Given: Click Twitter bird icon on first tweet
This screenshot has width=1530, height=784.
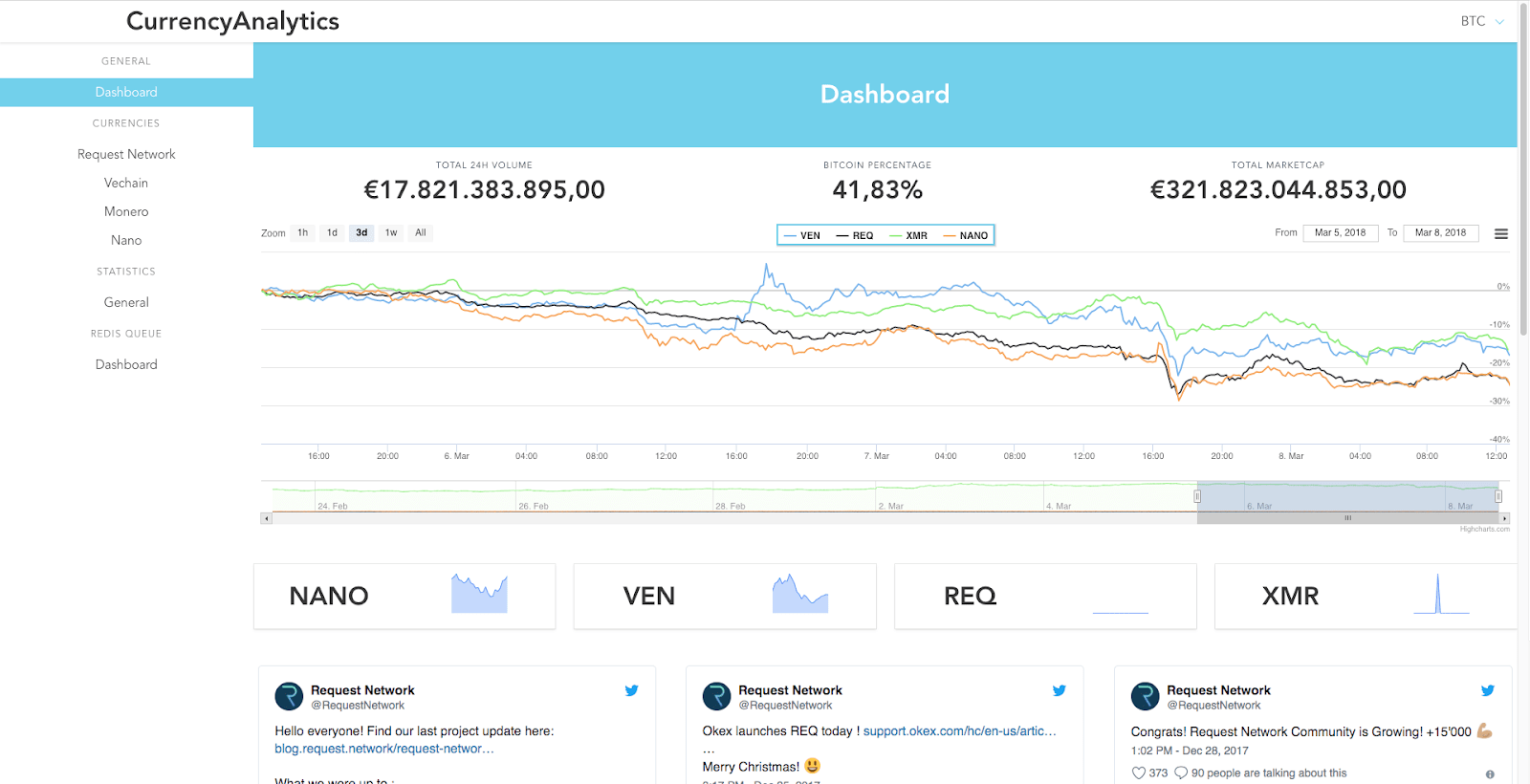Looking at the screenshot, I should [x=632, y=690].
